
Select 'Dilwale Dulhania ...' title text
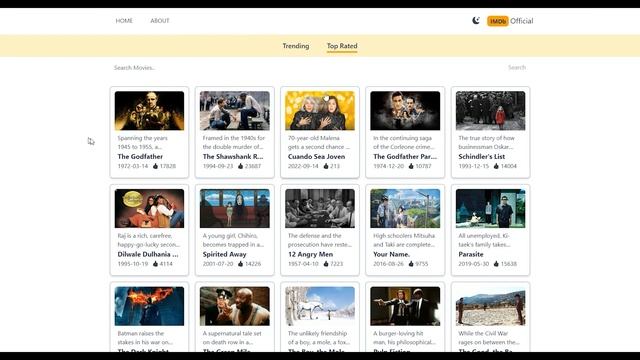pyautogui.click(x=148, y=254)
